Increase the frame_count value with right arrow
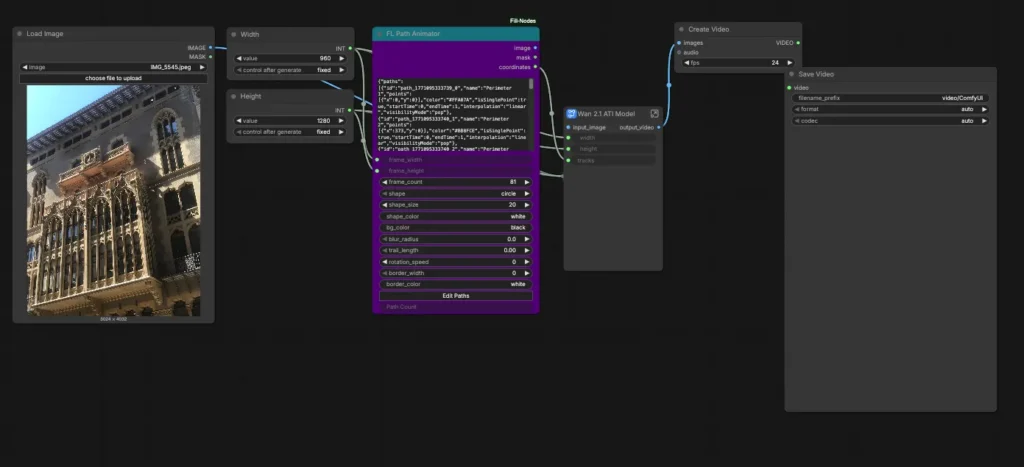This screenshot has width=1024, height=467. coord(530,182)
